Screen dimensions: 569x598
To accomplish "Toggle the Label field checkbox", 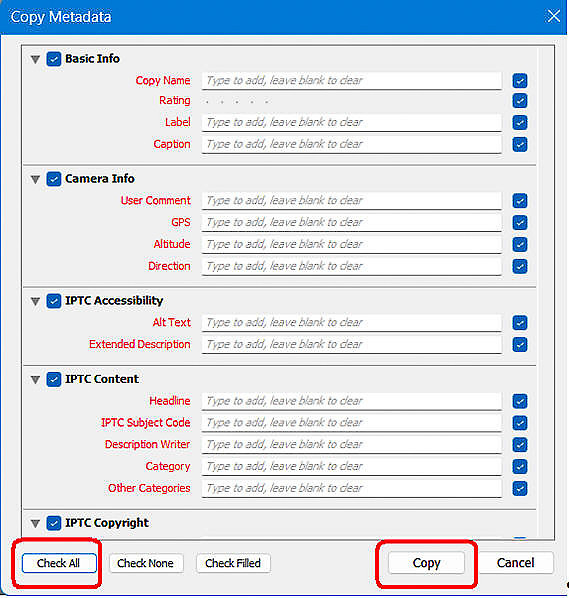I will pyautogui.click(x=520, y=123).
